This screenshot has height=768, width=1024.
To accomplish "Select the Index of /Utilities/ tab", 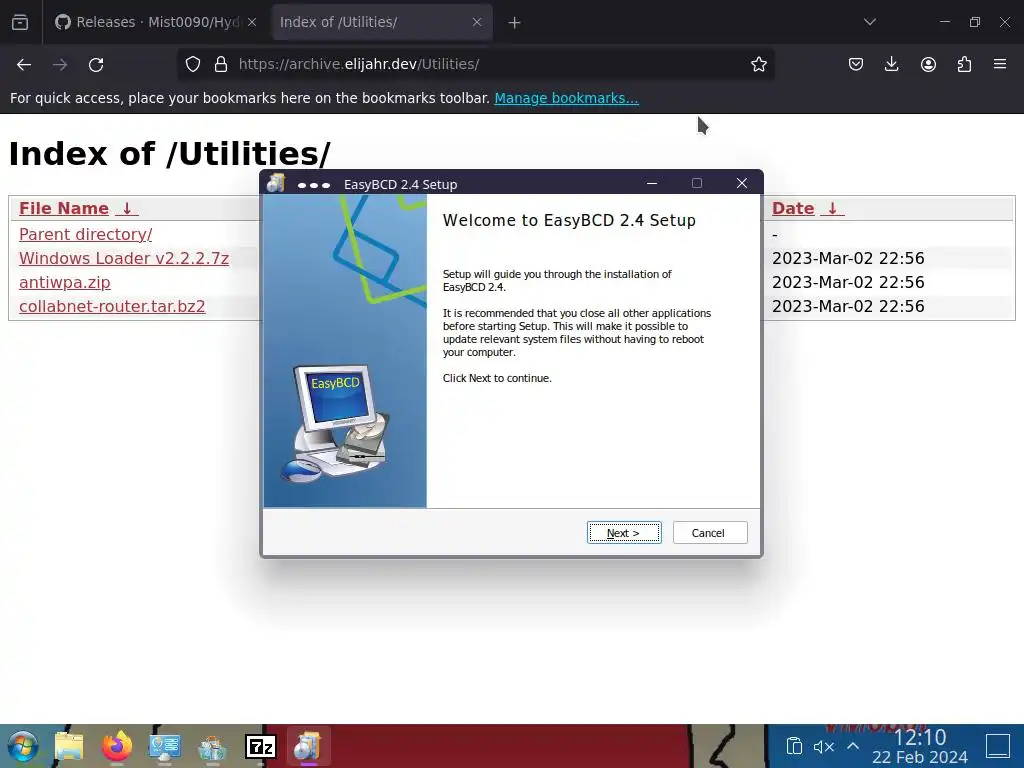I will pos(381,22).
